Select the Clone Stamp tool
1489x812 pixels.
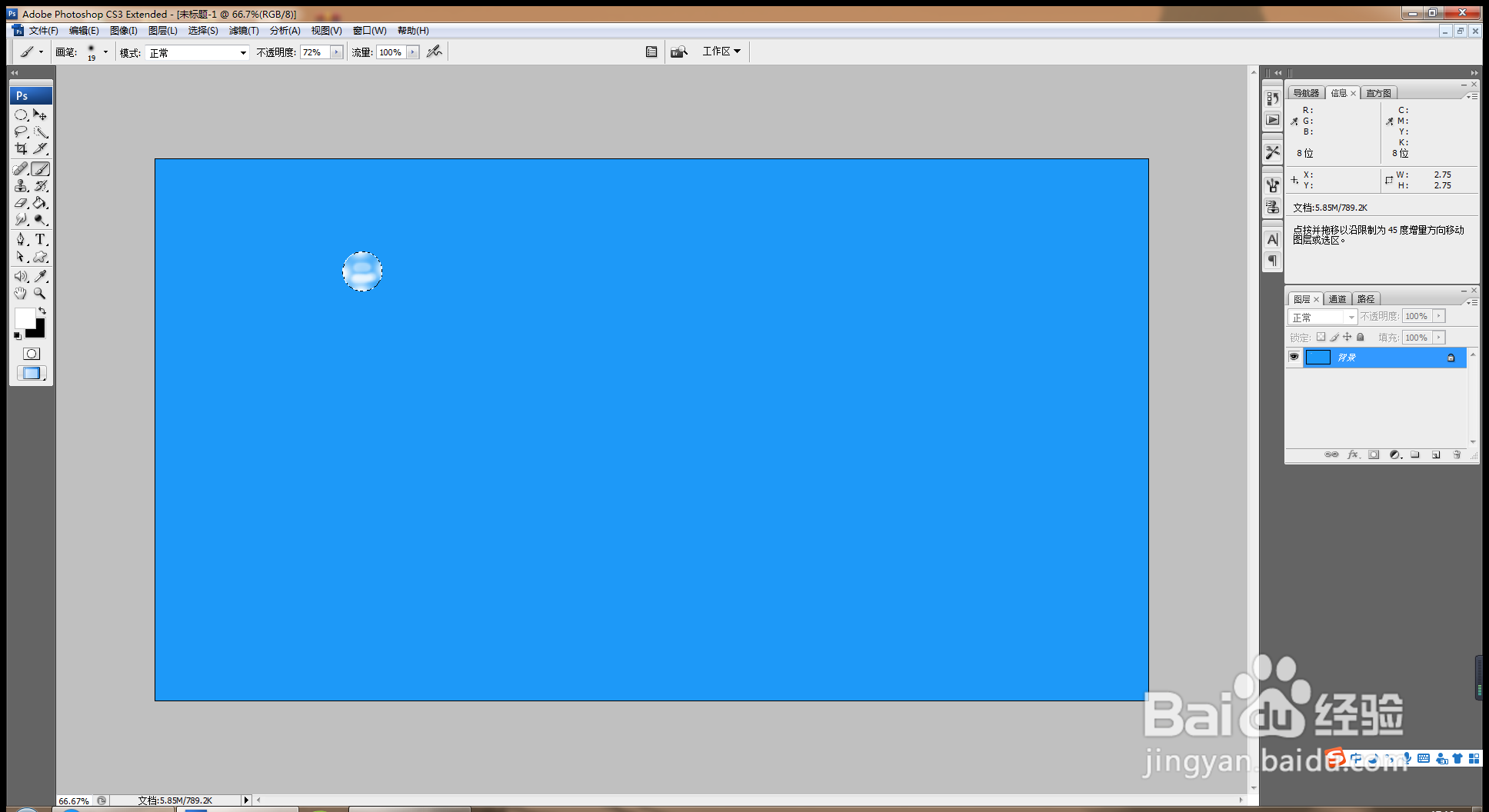click(21, 186)
